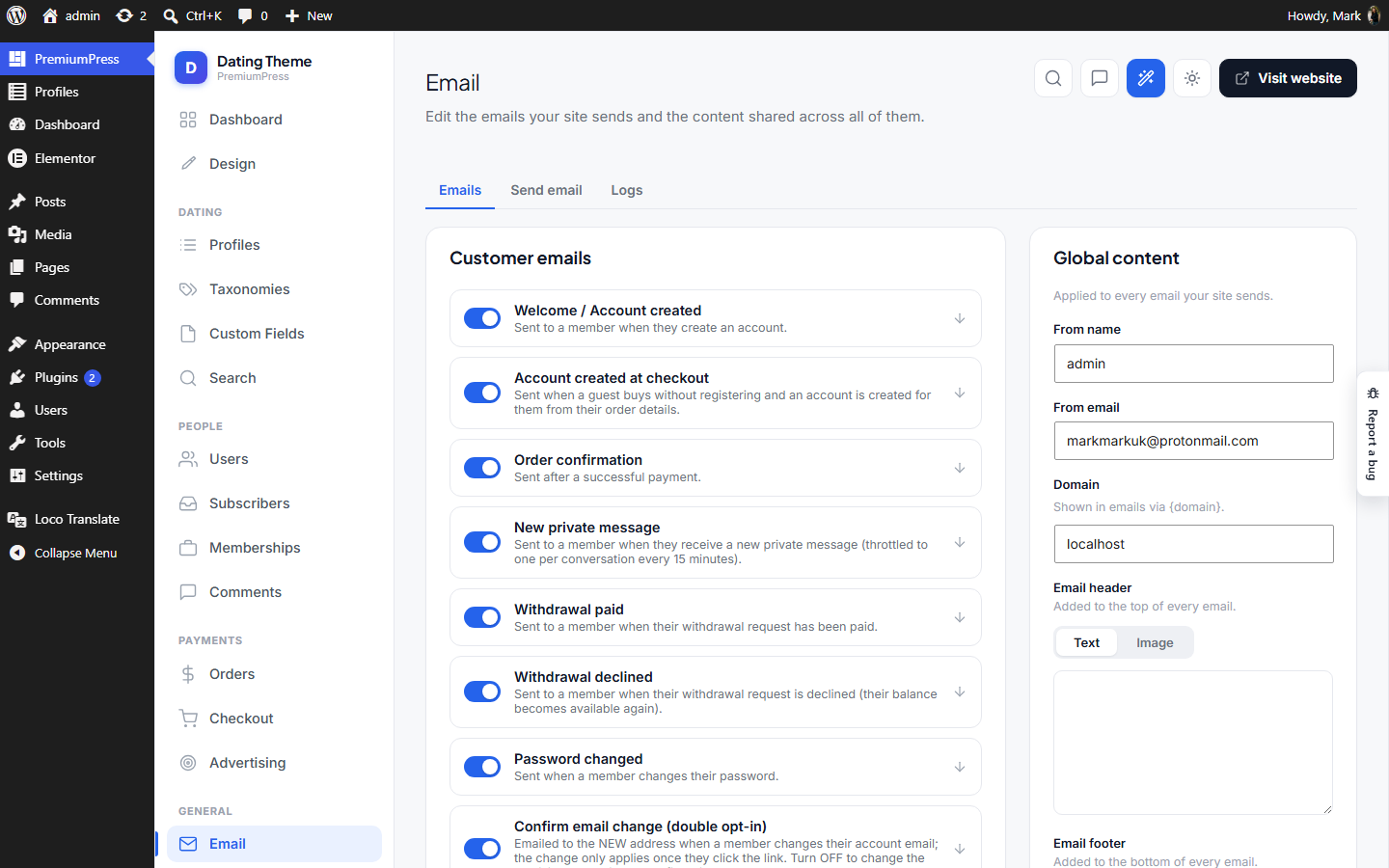Switch to the Send email tab

point(546,190)
